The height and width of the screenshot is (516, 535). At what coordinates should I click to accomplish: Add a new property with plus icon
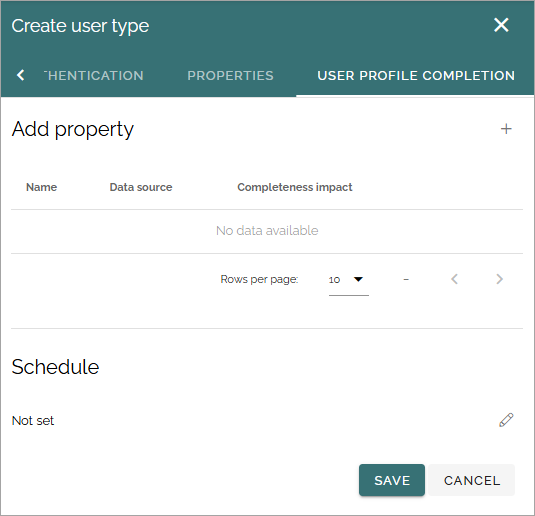click(x=506, y=129)
